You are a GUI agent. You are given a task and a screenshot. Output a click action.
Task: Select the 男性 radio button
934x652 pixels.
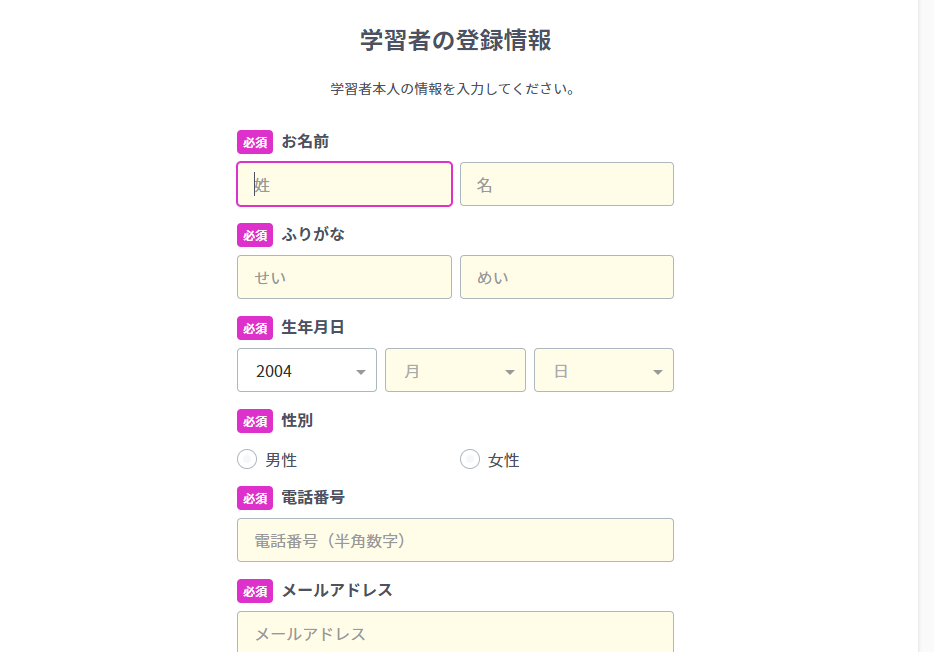pyautogui.click(x=247, y=459)
